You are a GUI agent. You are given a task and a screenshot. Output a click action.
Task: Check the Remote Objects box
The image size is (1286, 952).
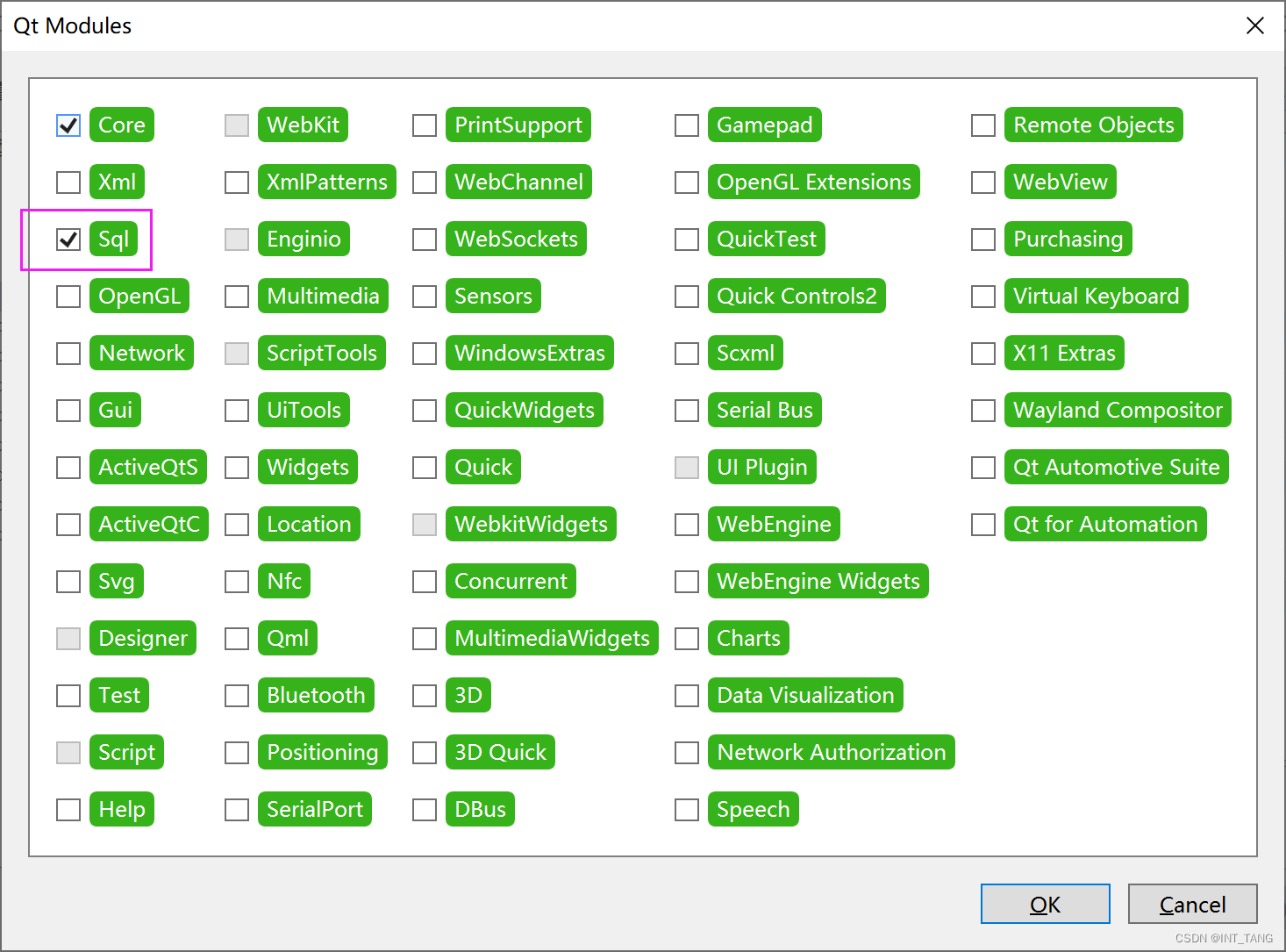(983, 125)
